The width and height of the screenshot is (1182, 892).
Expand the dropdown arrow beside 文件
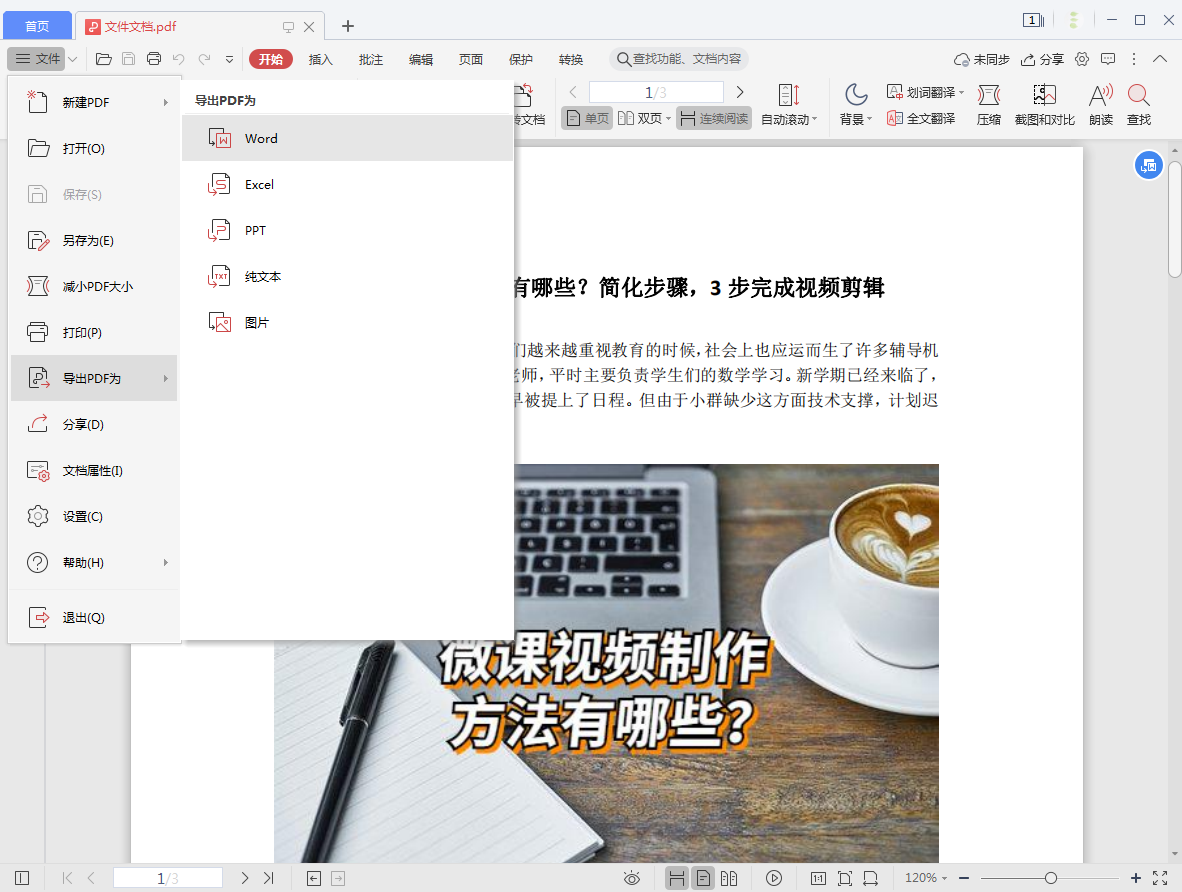click(x=73, y=59)
